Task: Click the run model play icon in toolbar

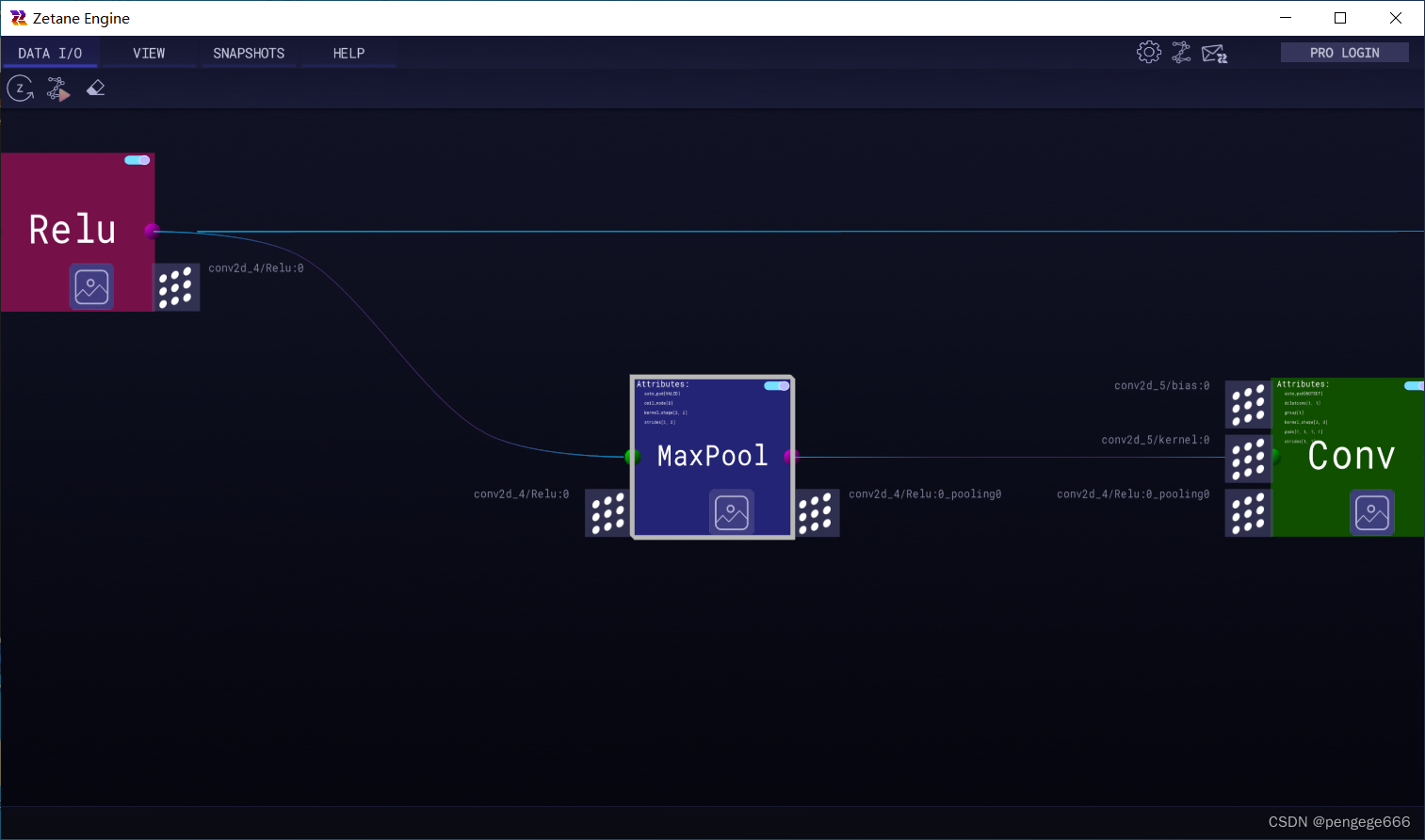Action: 58,89
